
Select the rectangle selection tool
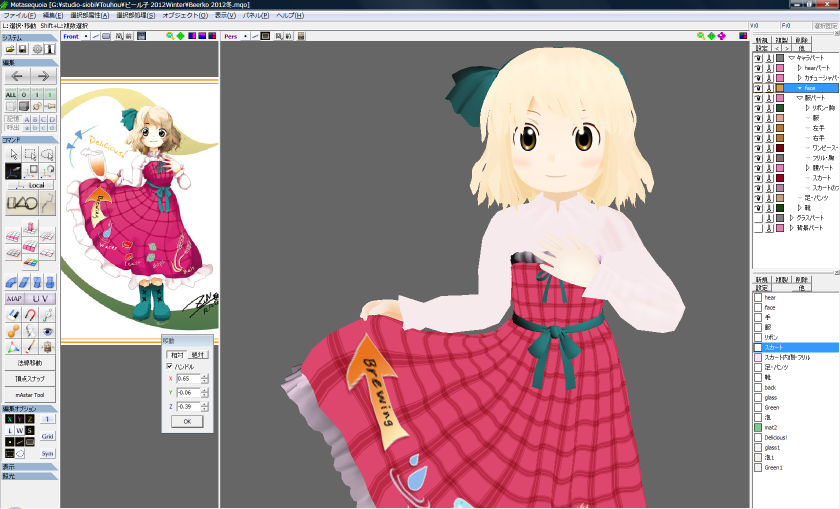click(x=31, y=155)
